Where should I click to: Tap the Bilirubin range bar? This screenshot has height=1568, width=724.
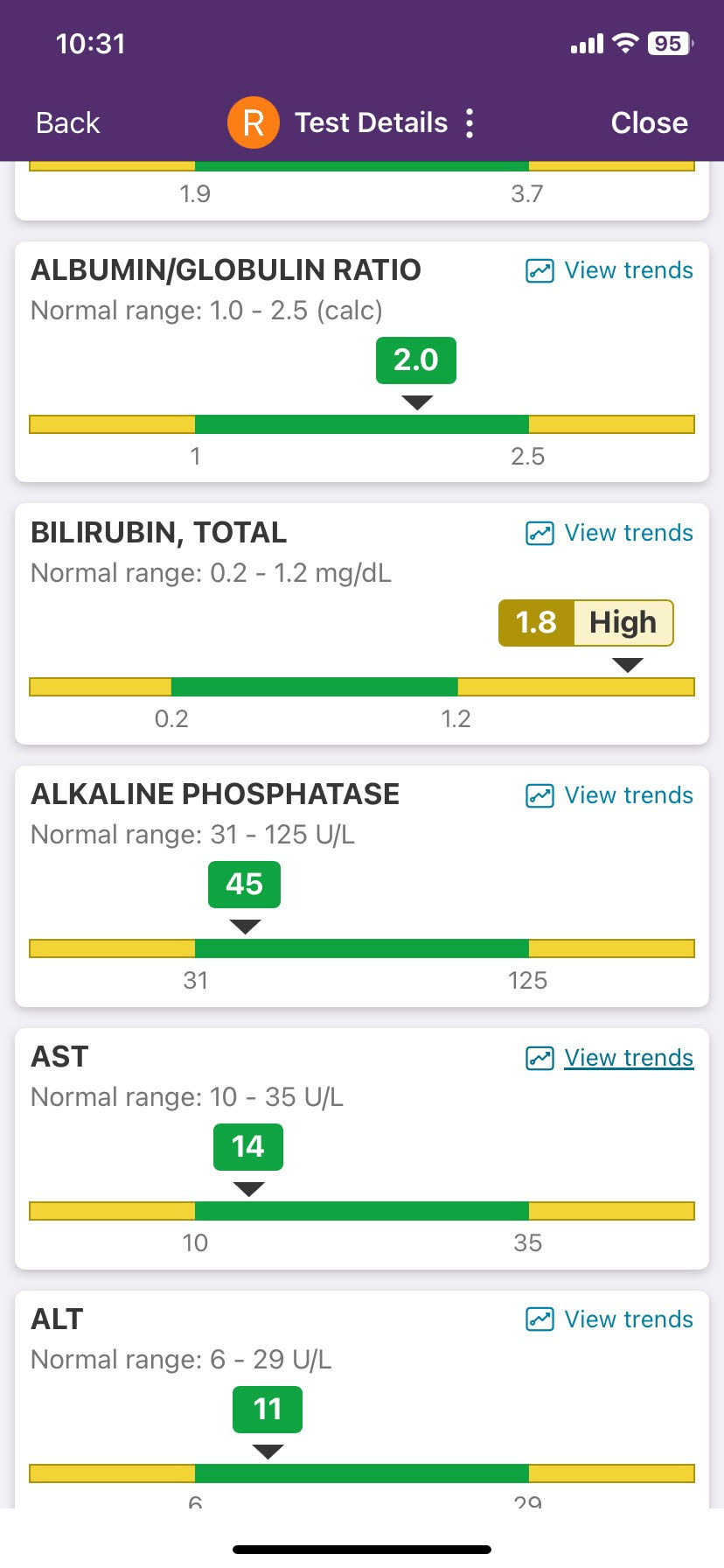(x=362, y=687)
